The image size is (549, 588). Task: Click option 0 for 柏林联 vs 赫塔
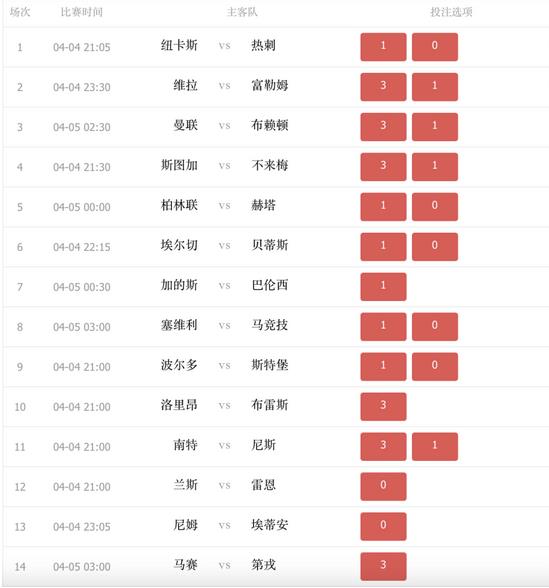pos(435,207)
